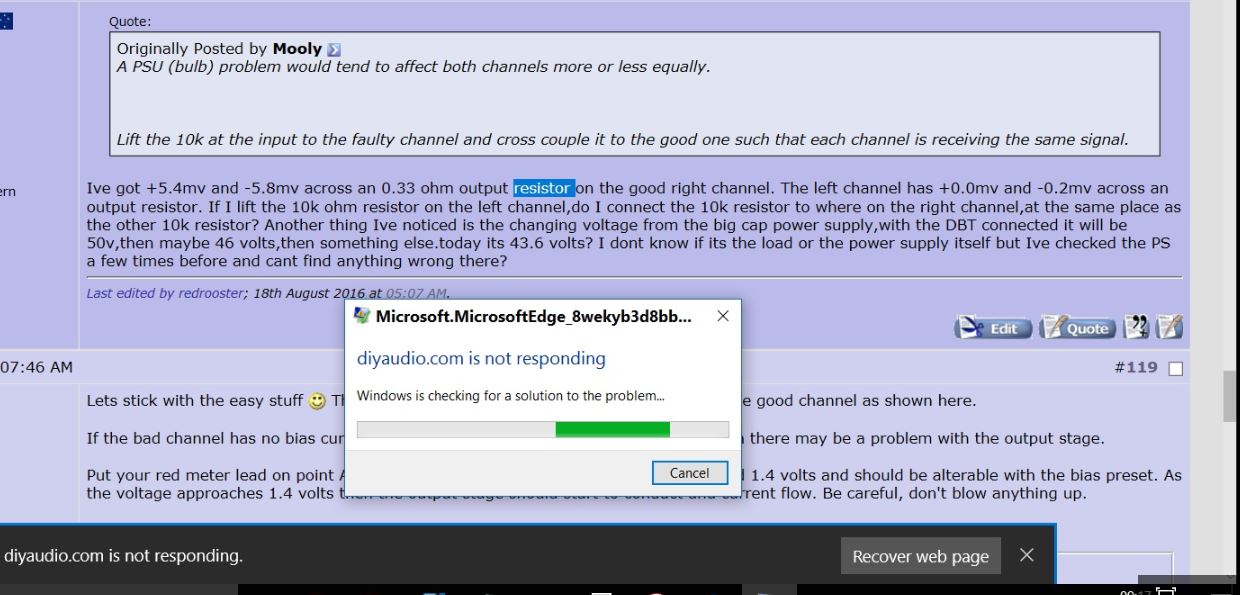Click the "07:46 AM" post timestamp

pyautogui.click(x=36, y=367)
